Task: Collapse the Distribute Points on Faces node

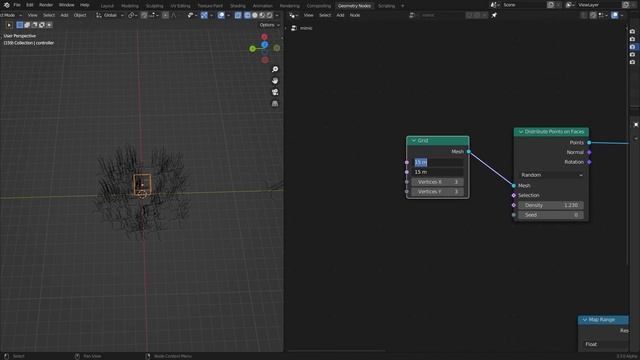Action: pyautogui.click(x=521, y=132)
